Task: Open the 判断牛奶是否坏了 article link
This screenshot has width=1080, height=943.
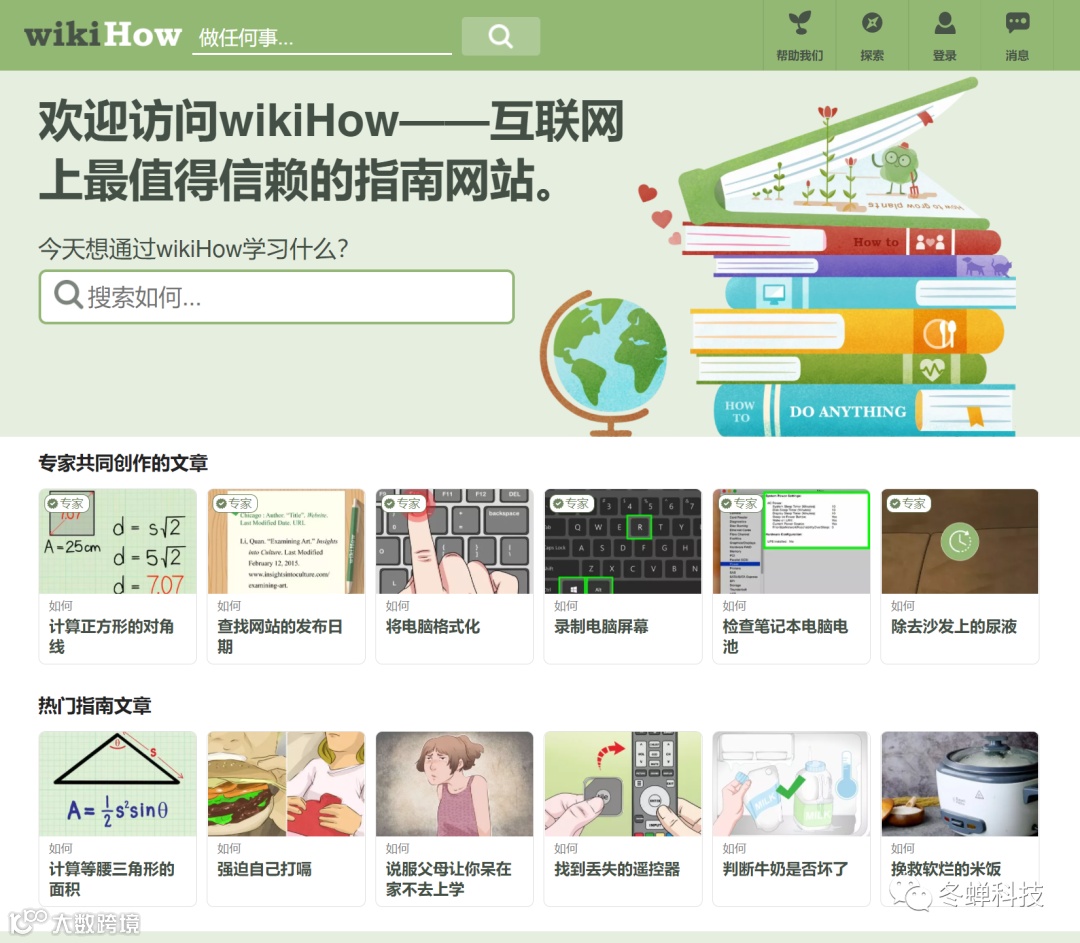Action: click(785, 869)
